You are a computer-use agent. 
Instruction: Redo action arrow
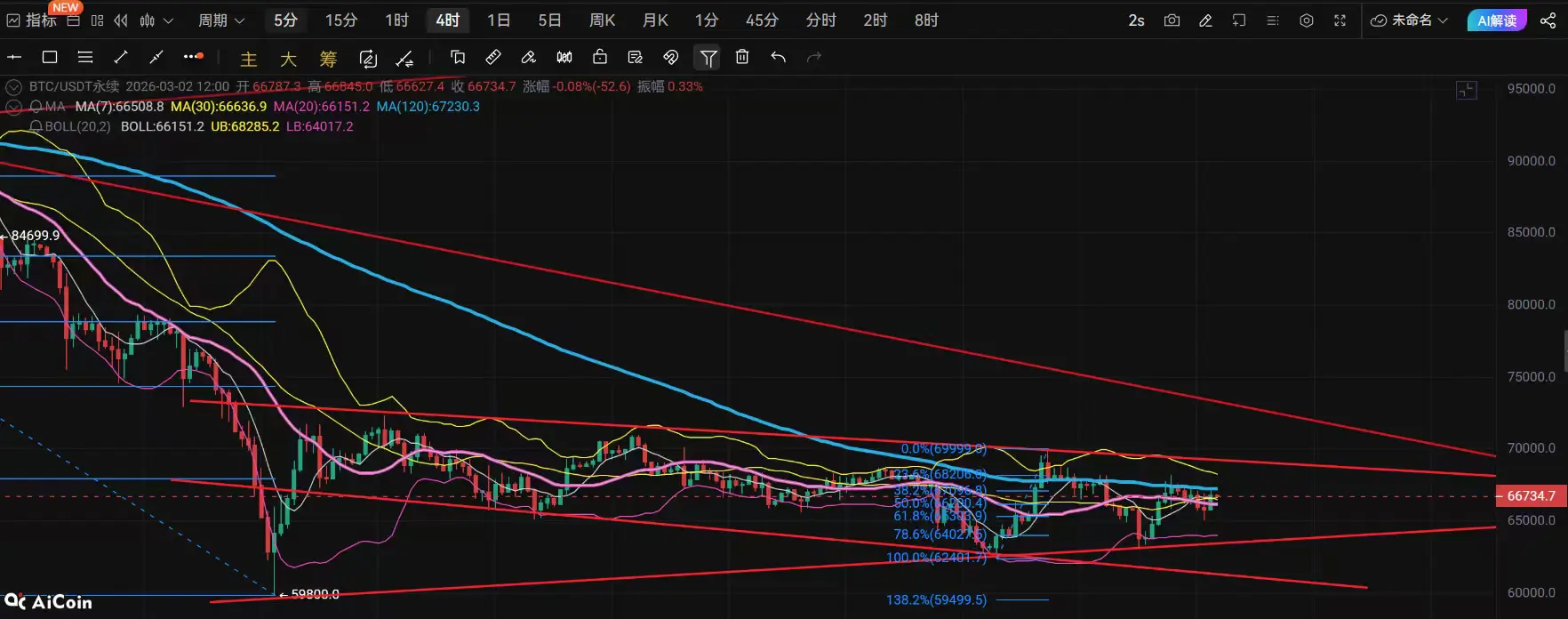point(813,57)
